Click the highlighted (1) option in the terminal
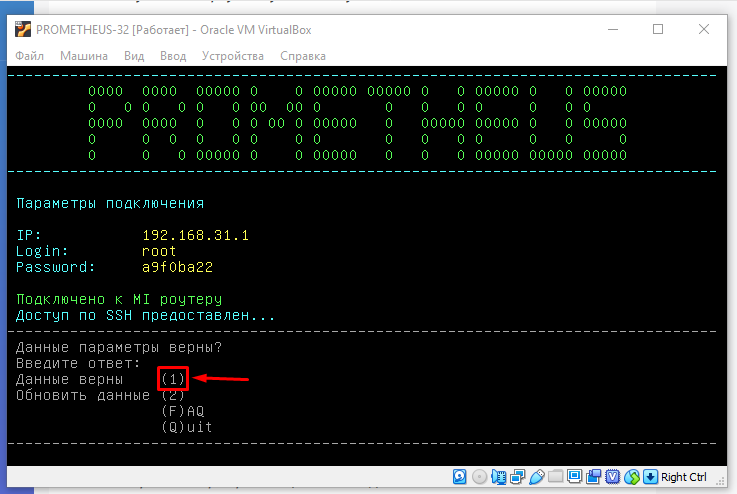 click(172, 379)
